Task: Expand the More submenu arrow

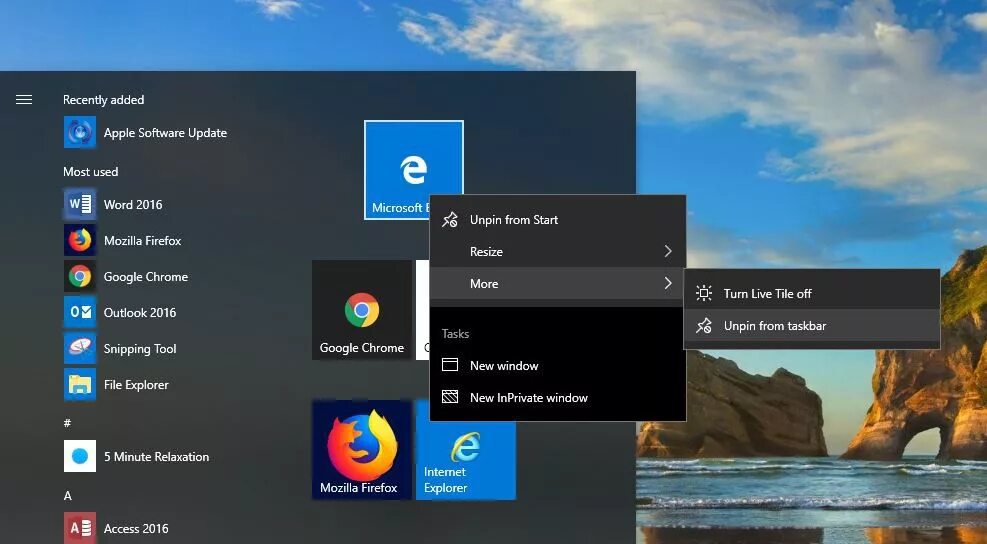Action: (668, 283)
